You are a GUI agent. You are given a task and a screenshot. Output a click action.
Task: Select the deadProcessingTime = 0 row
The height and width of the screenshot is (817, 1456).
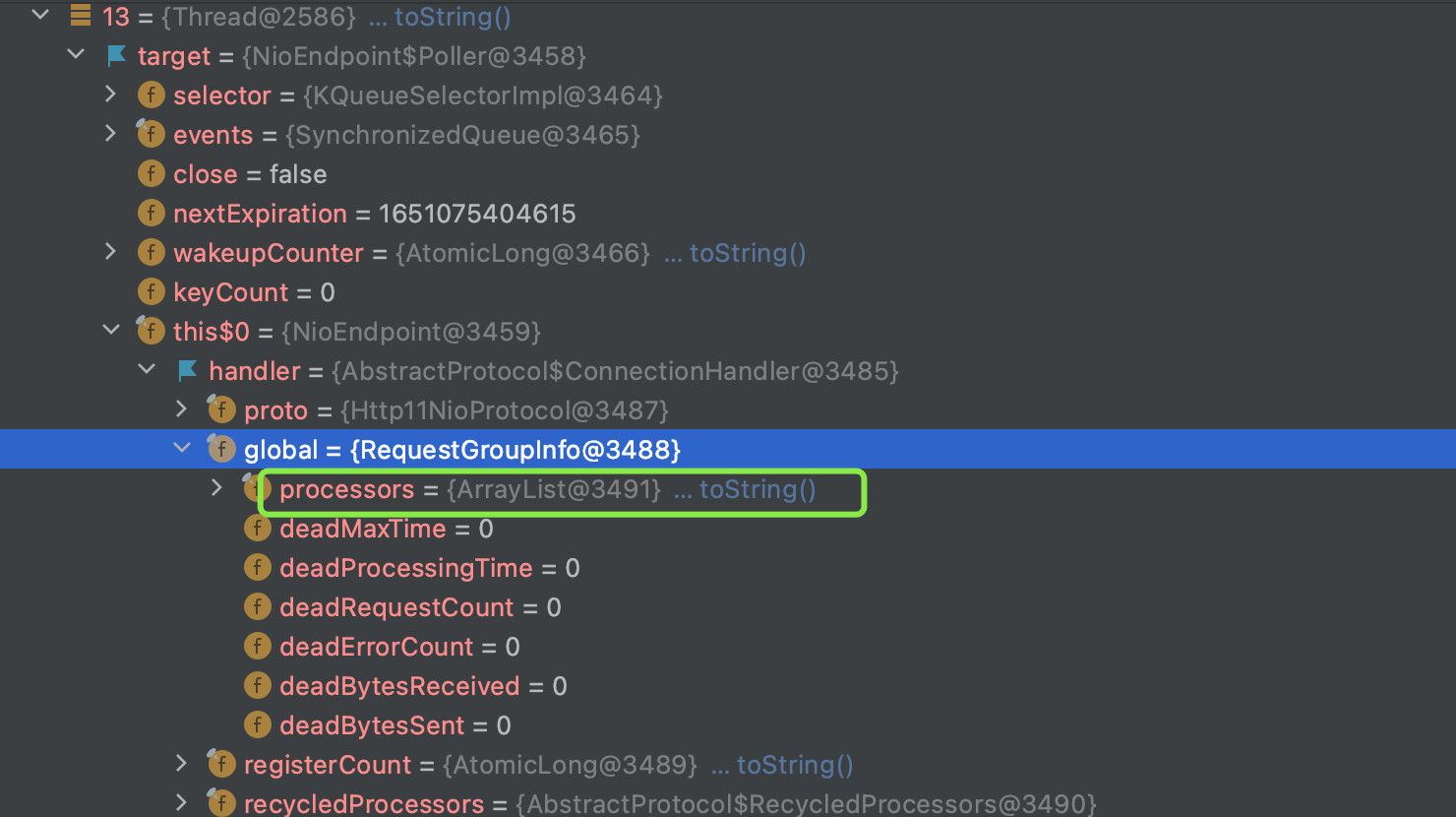click(x=728, y=568)
